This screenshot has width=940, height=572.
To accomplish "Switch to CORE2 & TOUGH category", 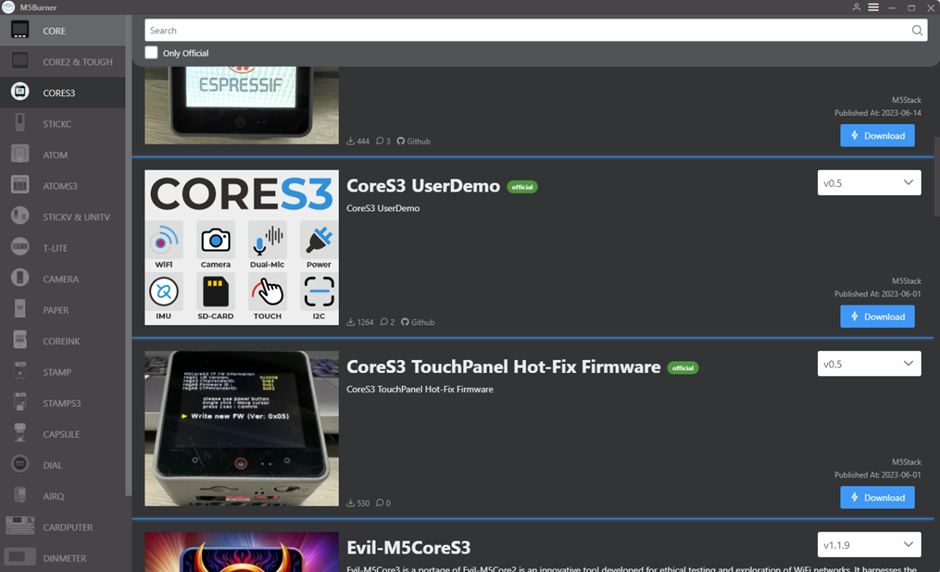I will click(77, 62).
